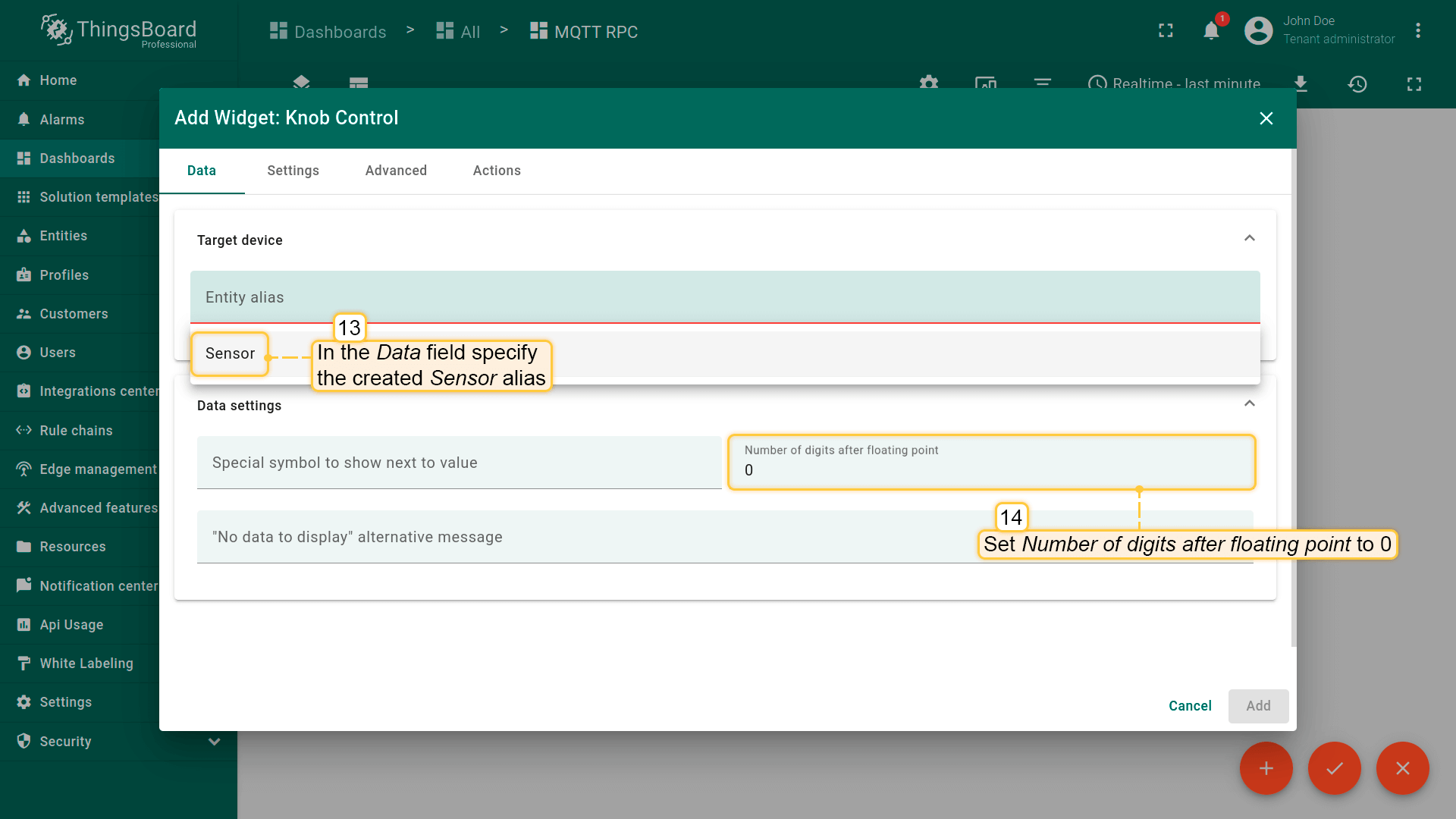
Task: Apply changes with red checkmark button
Action: 1334,768
